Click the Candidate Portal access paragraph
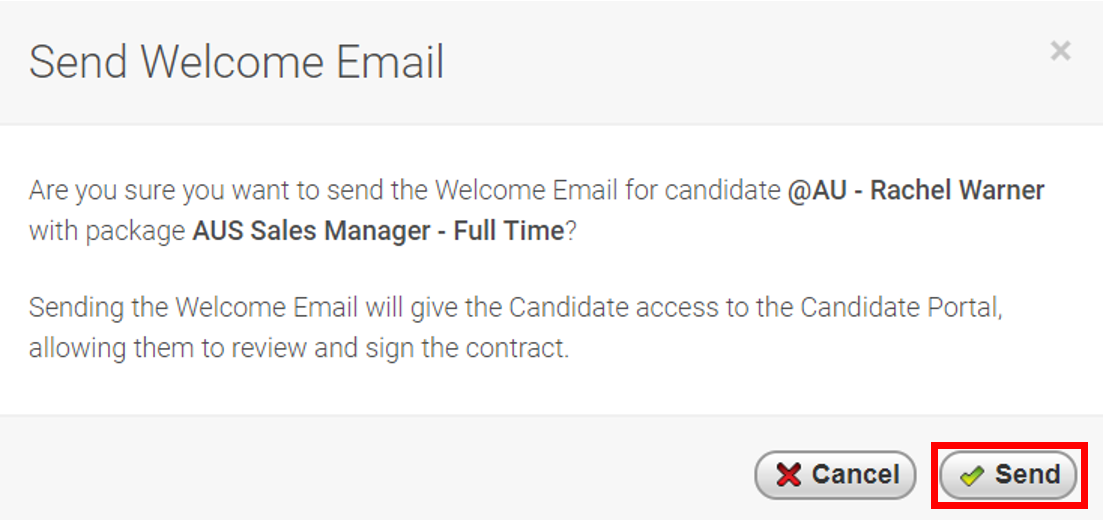 (x=516, y=328)
